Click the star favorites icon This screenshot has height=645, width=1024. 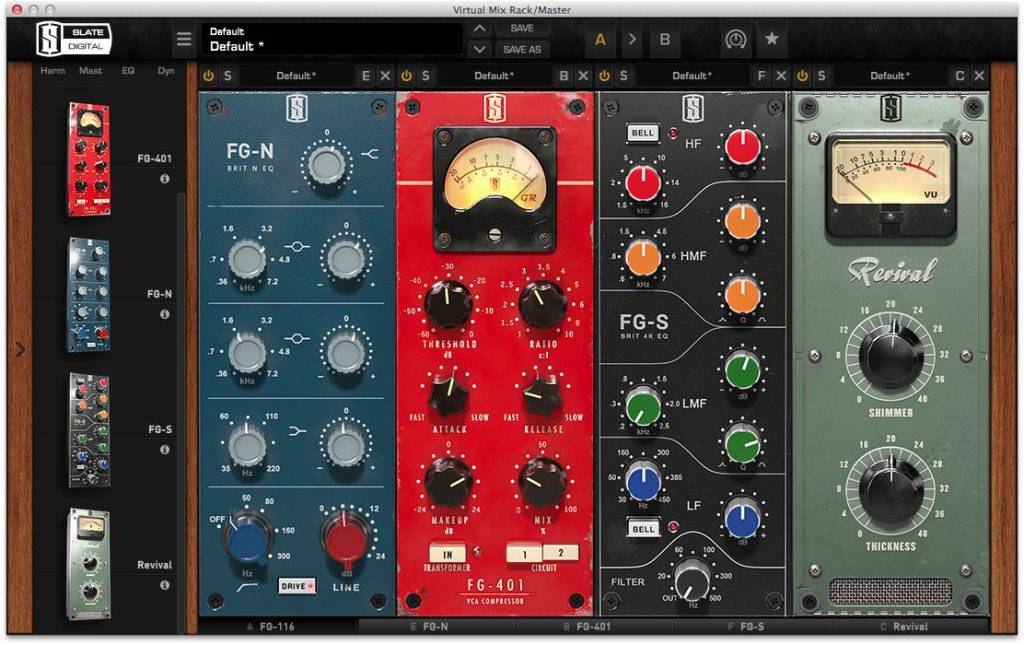tap(771, 40)
